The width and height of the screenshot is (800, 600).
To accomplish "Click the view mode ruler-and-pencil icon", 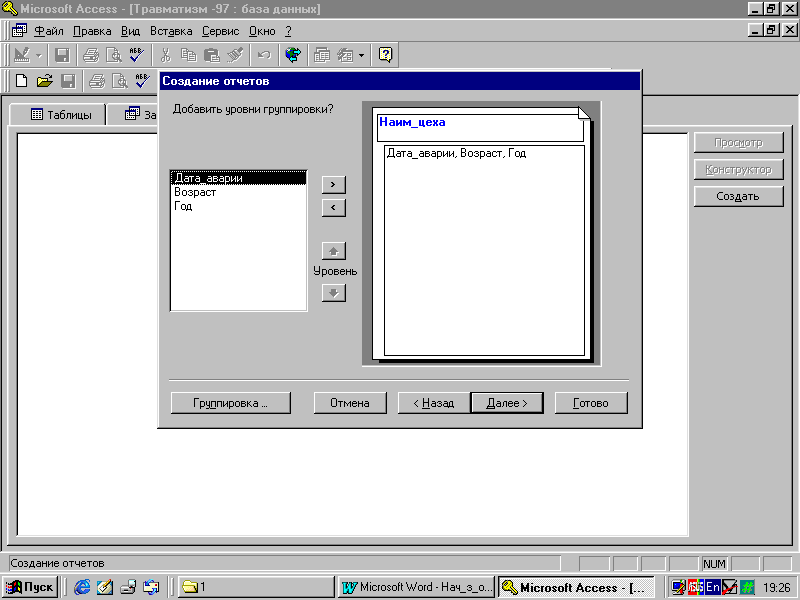I will [x=21, y=55].
